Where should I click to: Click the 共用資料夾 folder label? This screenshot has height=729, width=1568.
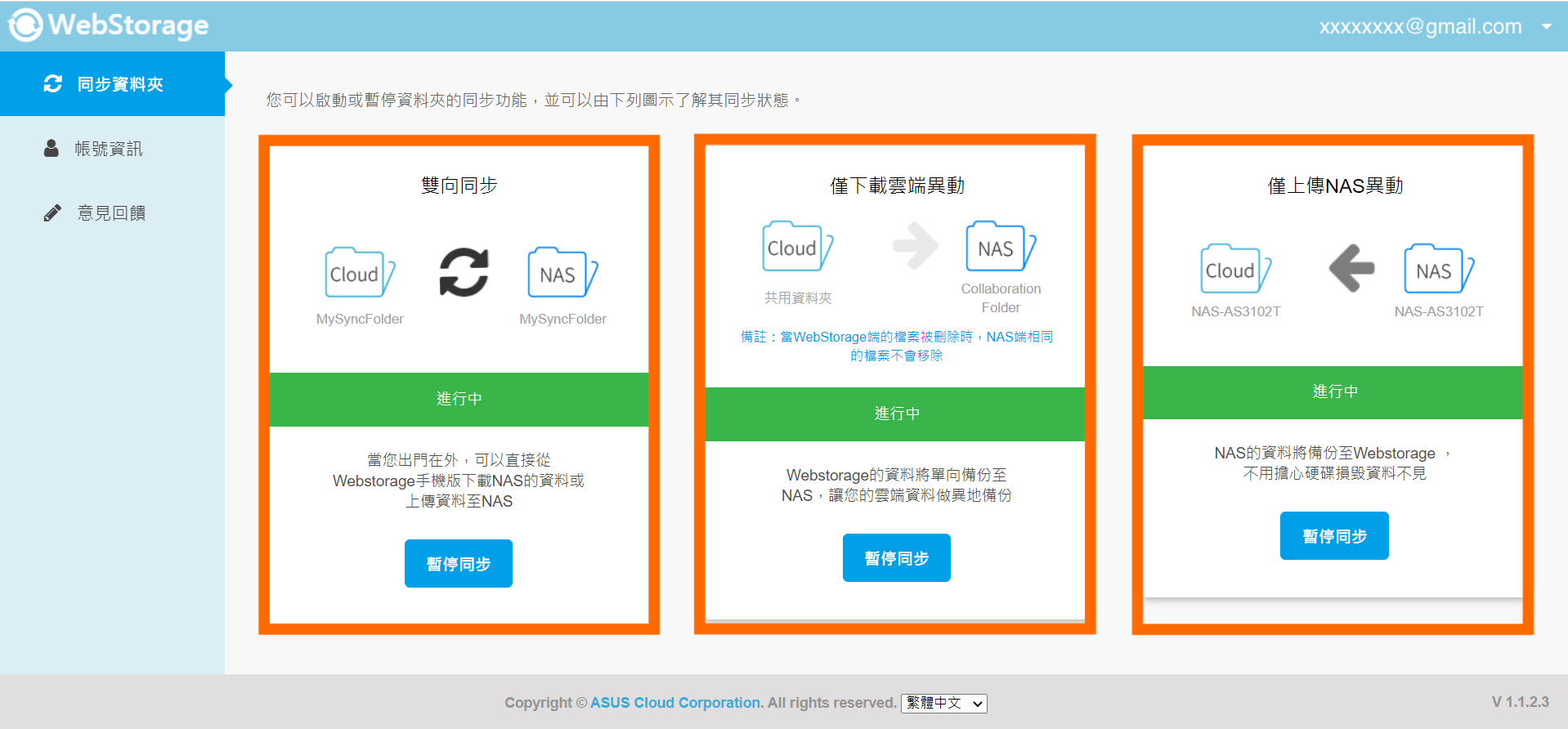(798, 297)
